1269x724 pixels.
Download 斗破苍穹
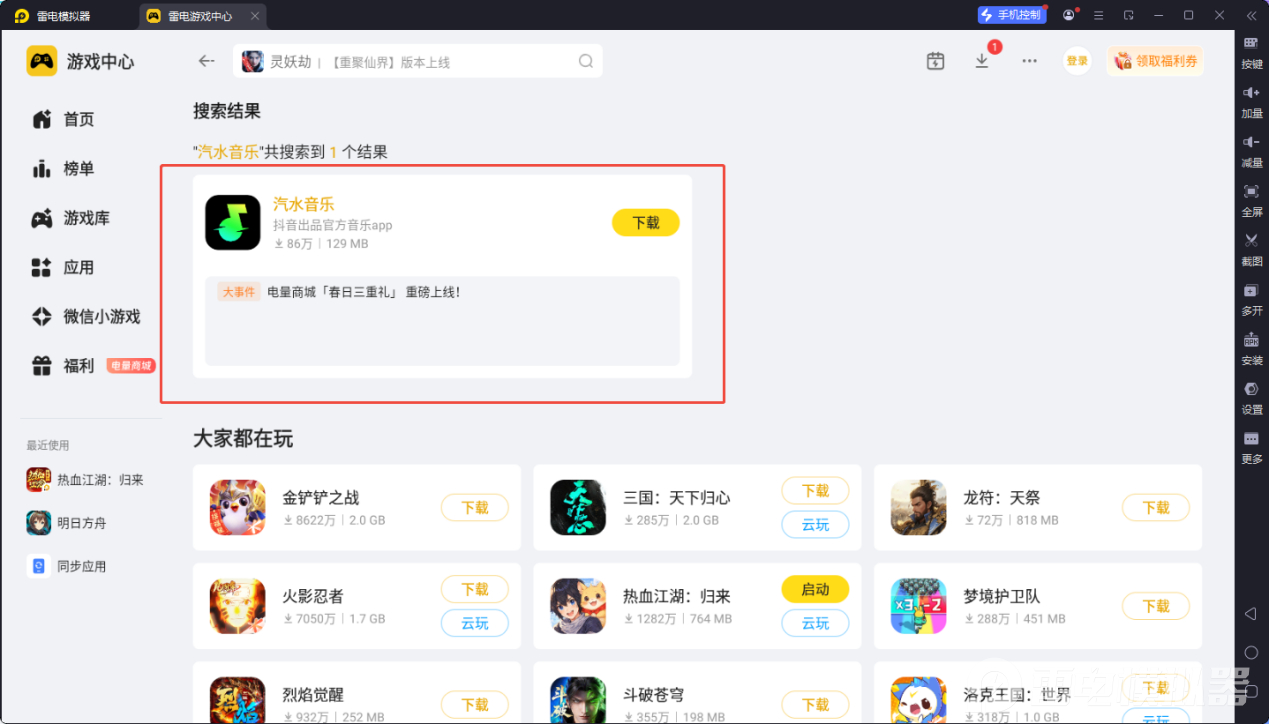(815, 704)
